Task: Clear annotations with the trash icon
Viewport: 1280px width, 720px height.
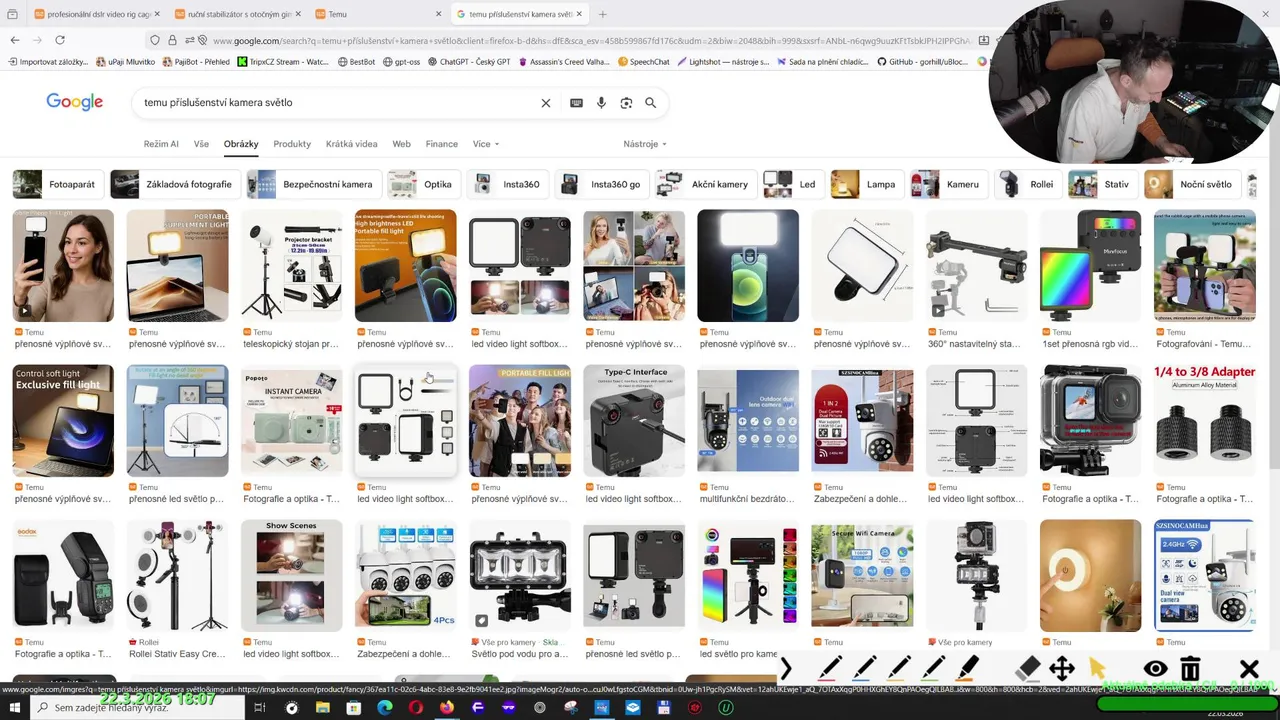Action: [1190, 668]
